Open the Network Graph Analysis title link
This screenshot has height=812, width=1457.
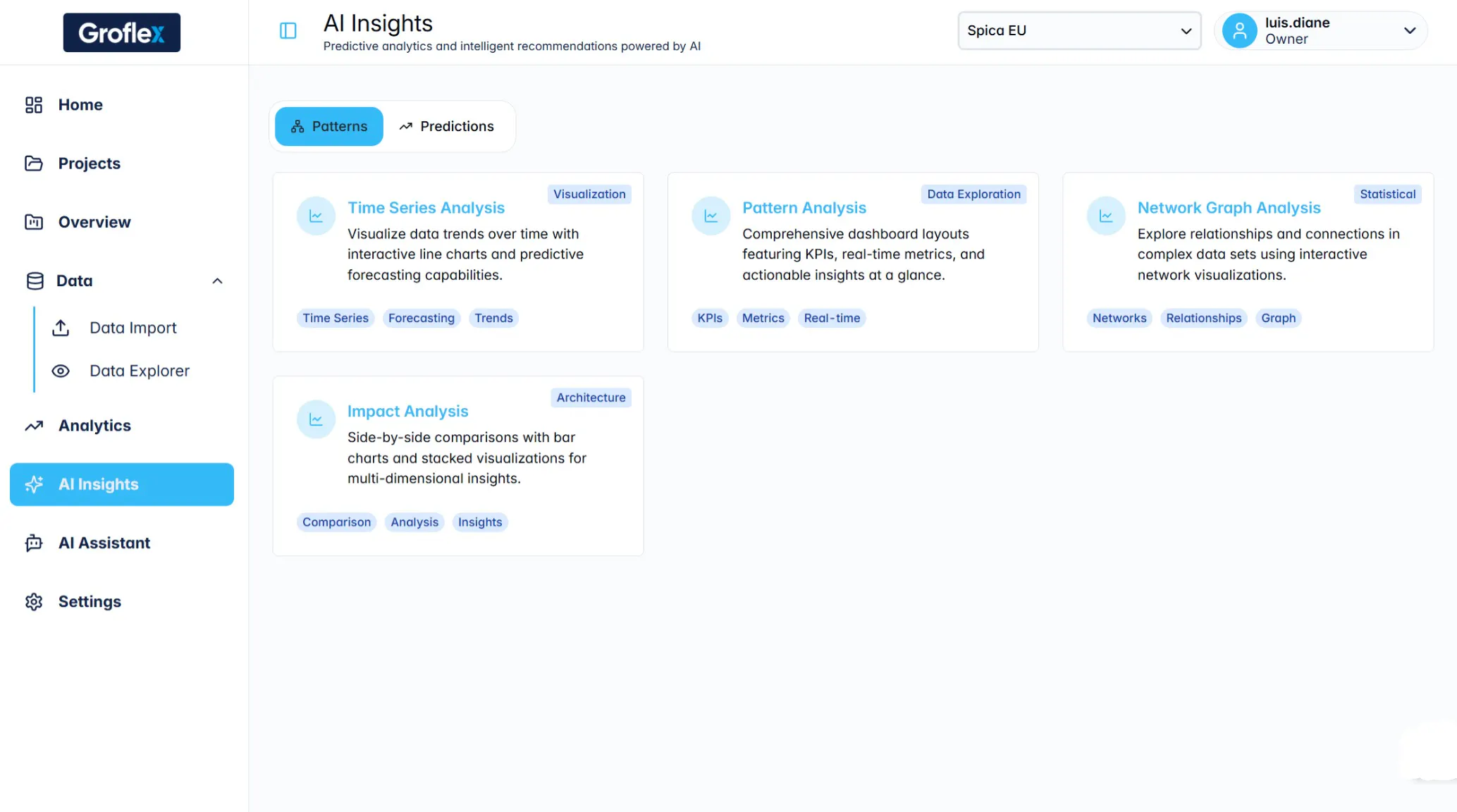click(x=1229, y=208)
